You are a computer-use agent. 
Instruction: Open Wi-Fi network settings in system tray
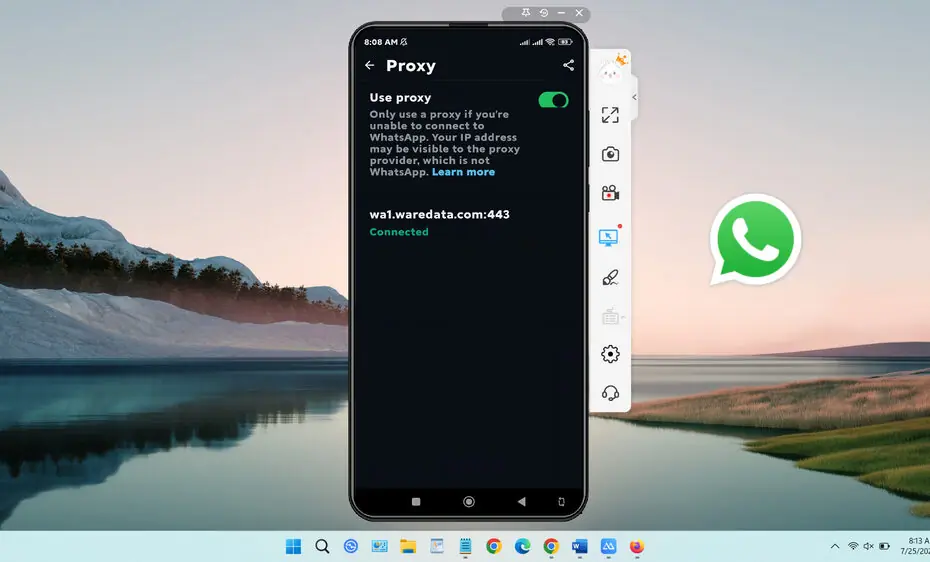coord(853,546)
